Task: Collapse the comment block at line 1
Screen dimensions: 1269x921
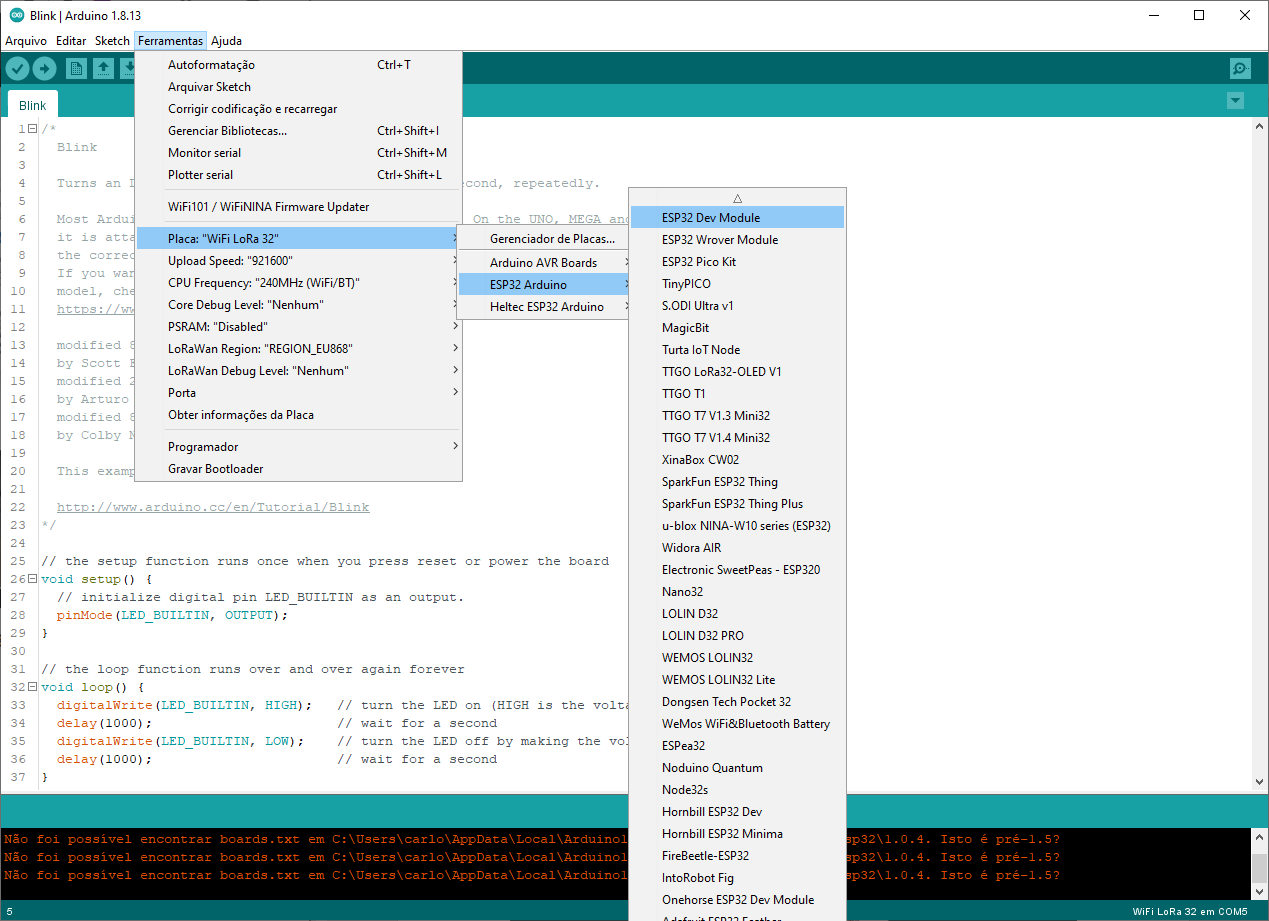Action: (x=33, y=129)
